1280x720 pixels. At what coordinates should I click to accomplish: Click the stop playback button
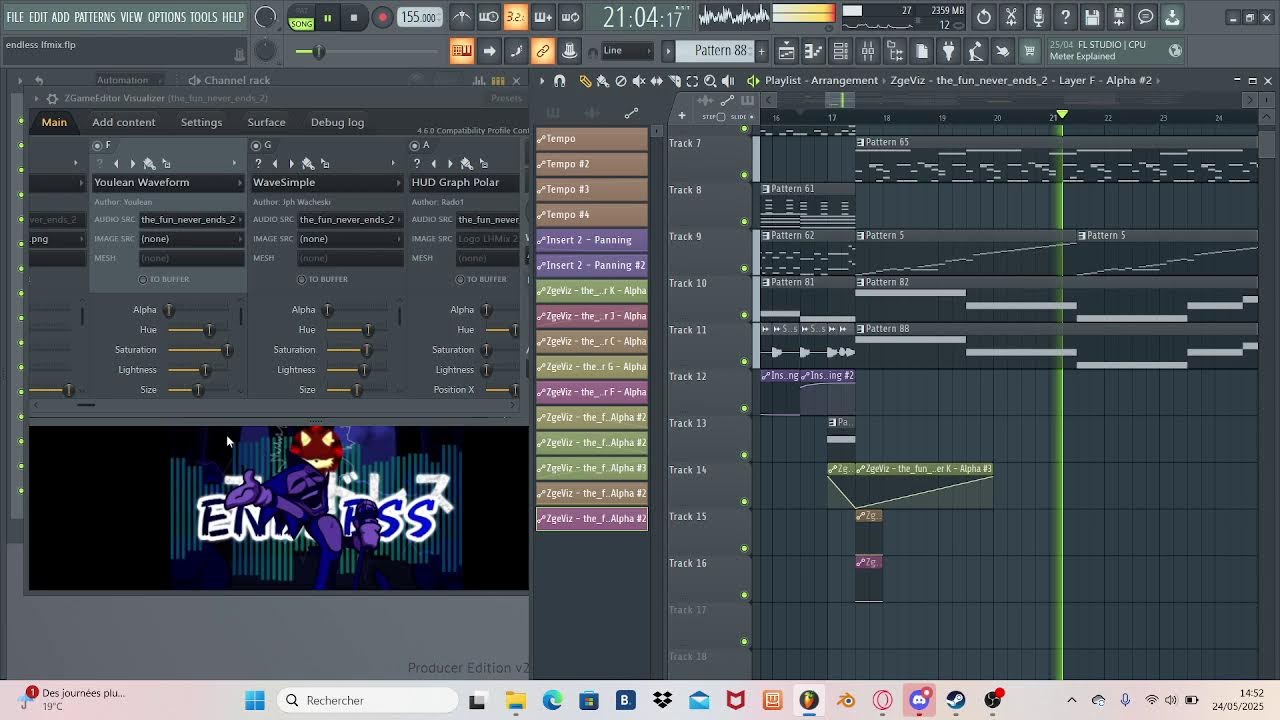(x=354, y=18)
